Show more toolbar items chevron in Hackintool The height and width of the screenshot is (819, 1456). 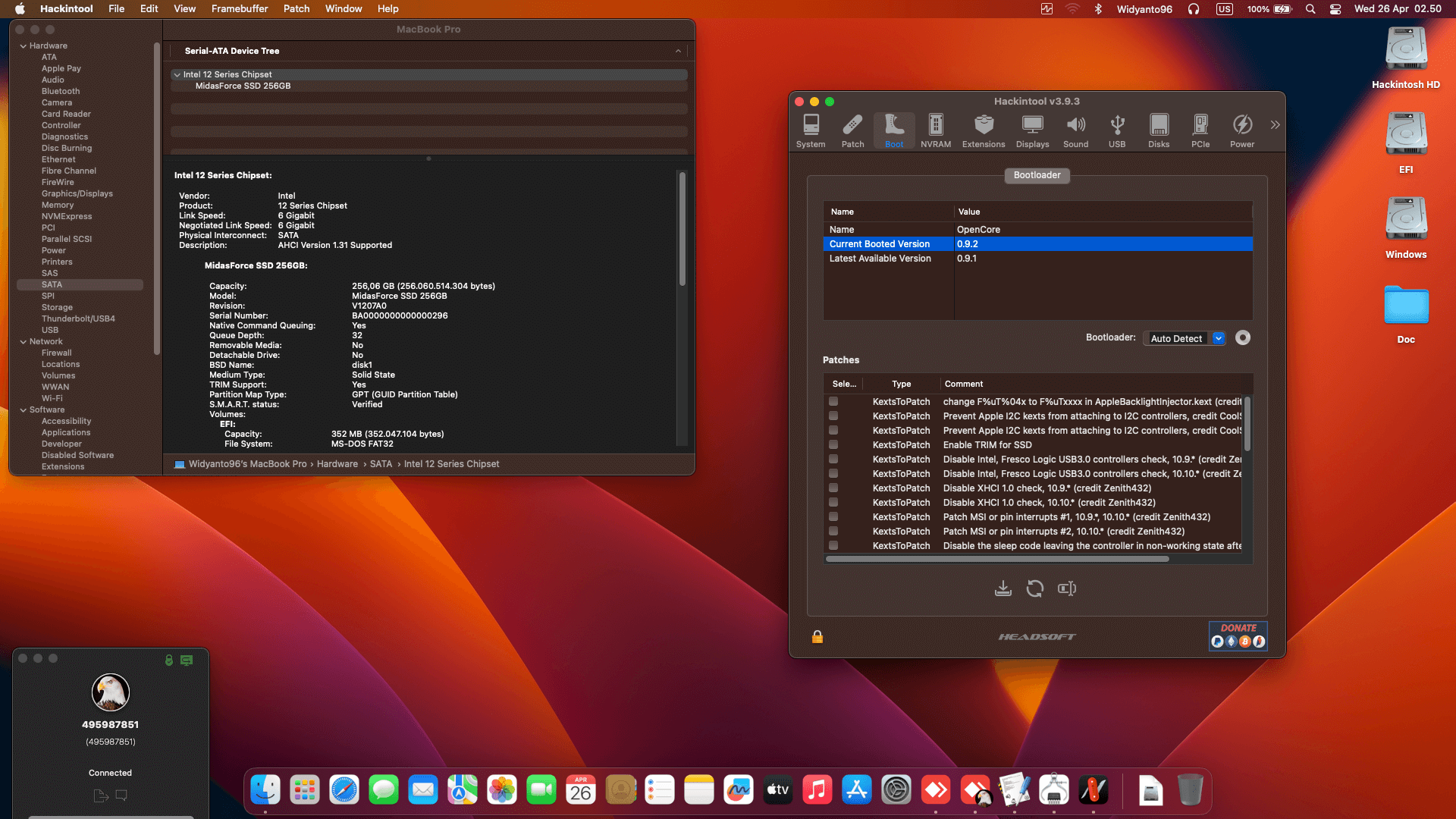tap(1275, 125)
